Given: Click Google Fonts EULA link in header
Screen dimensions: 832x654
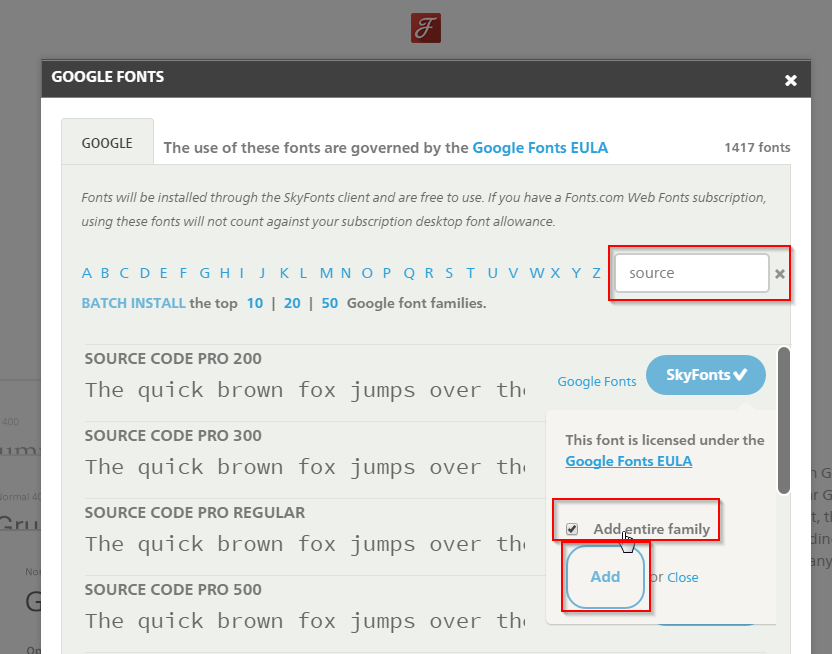Looking at the screenshot, I should [540, 148].
